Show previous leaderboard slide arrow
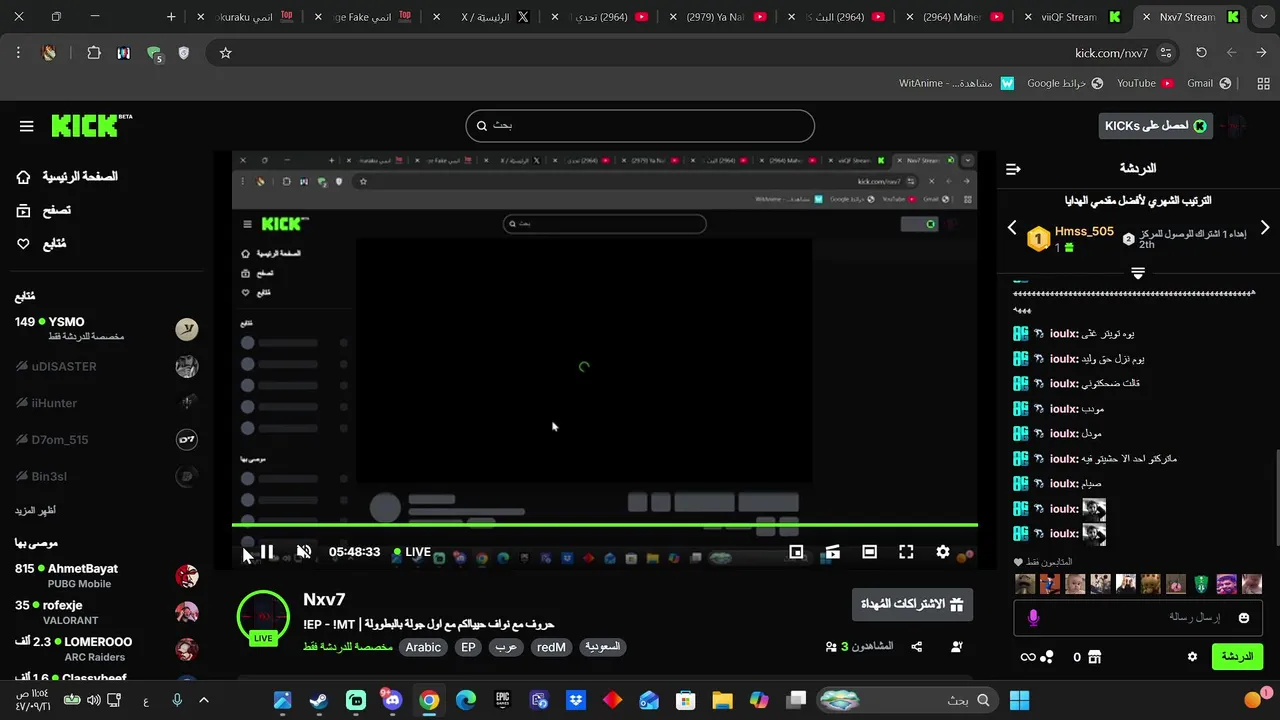The height and width of the screenshot is (720, 1280). (x=1012, y=228)
